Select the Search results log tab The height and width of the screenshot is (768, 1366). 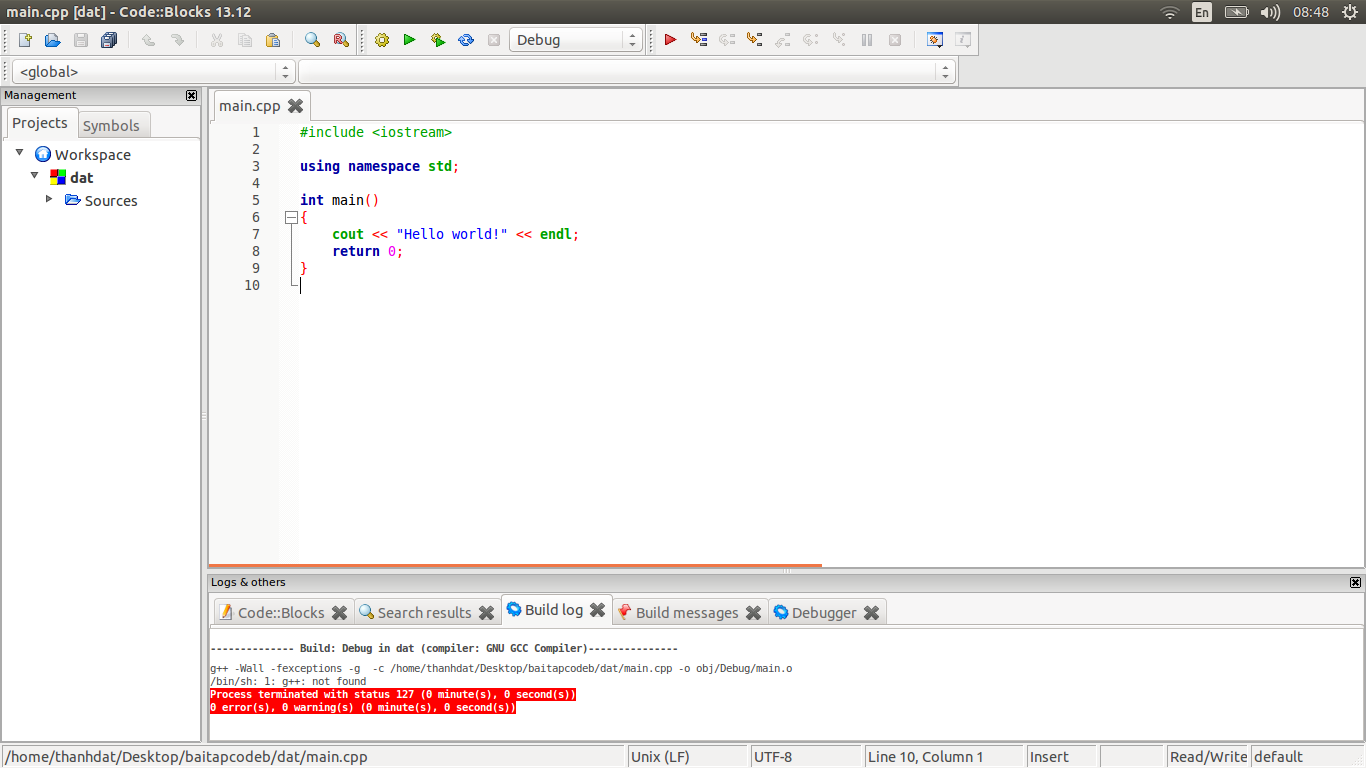(x=424, y=612)
